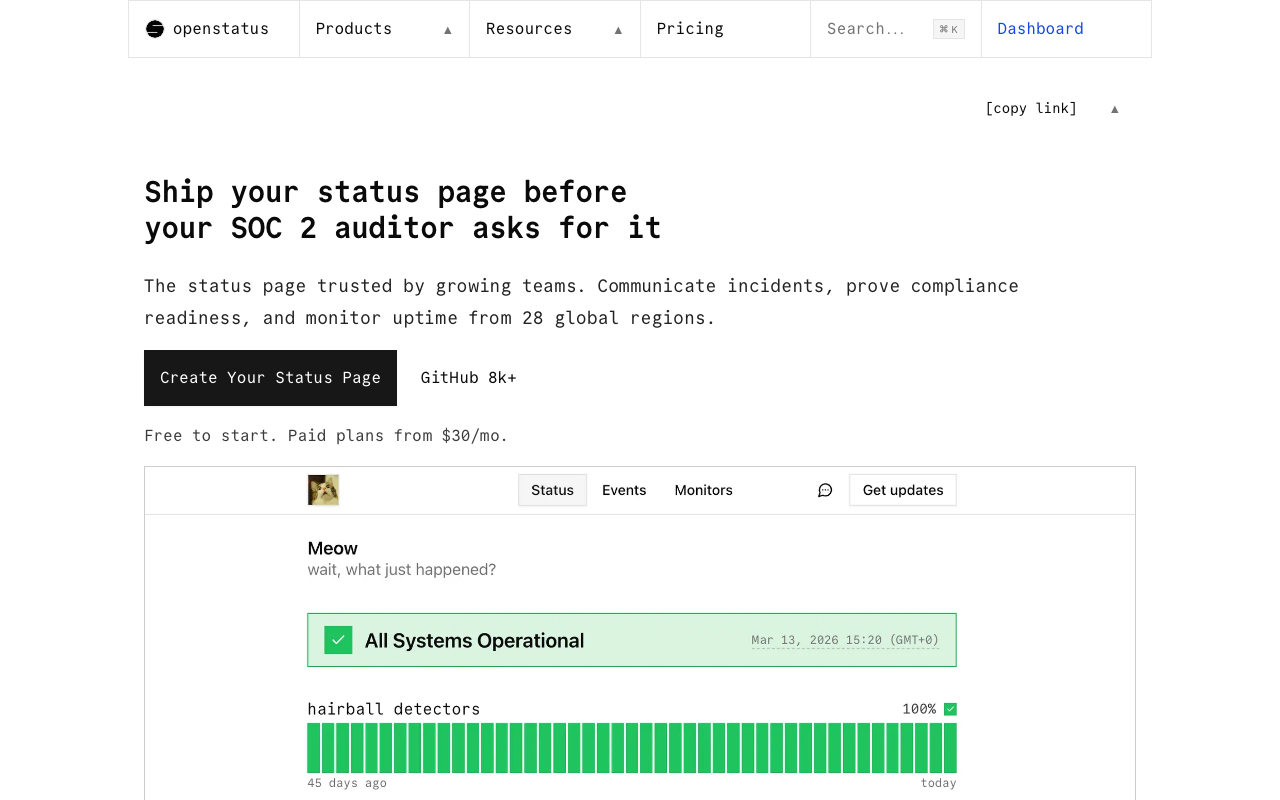Screen dimensions: 1280x800
Task: Switch to the Events tab
Action: point(624,490)
